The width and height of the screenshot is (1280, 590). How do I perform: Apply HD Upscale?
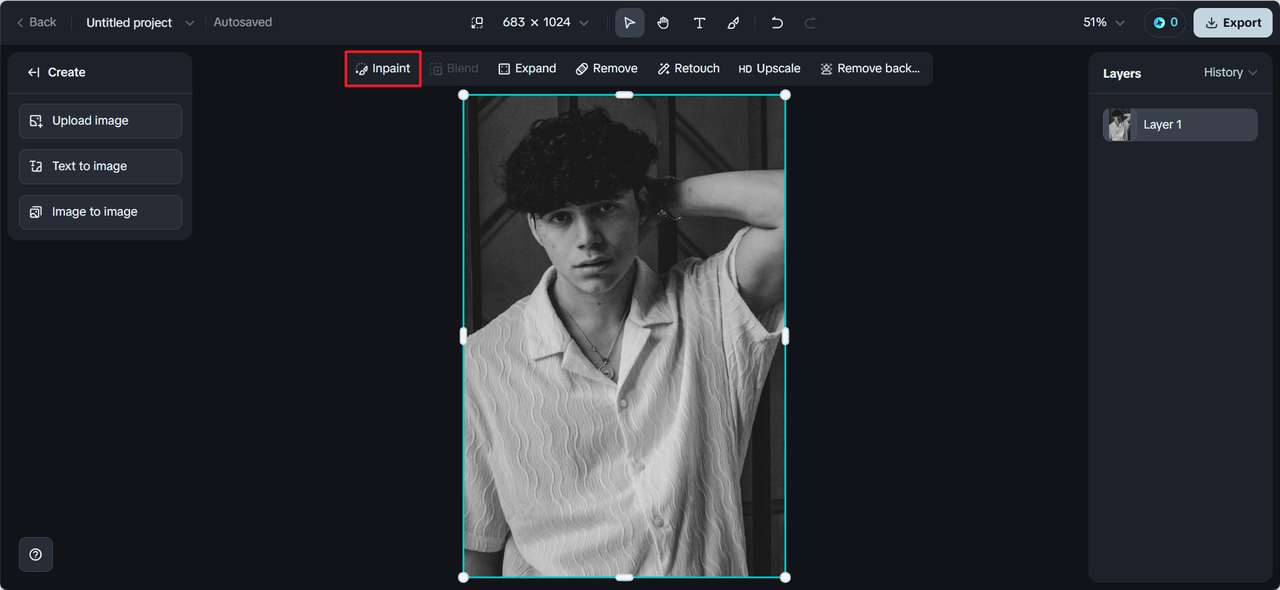[x=769, y=69]
